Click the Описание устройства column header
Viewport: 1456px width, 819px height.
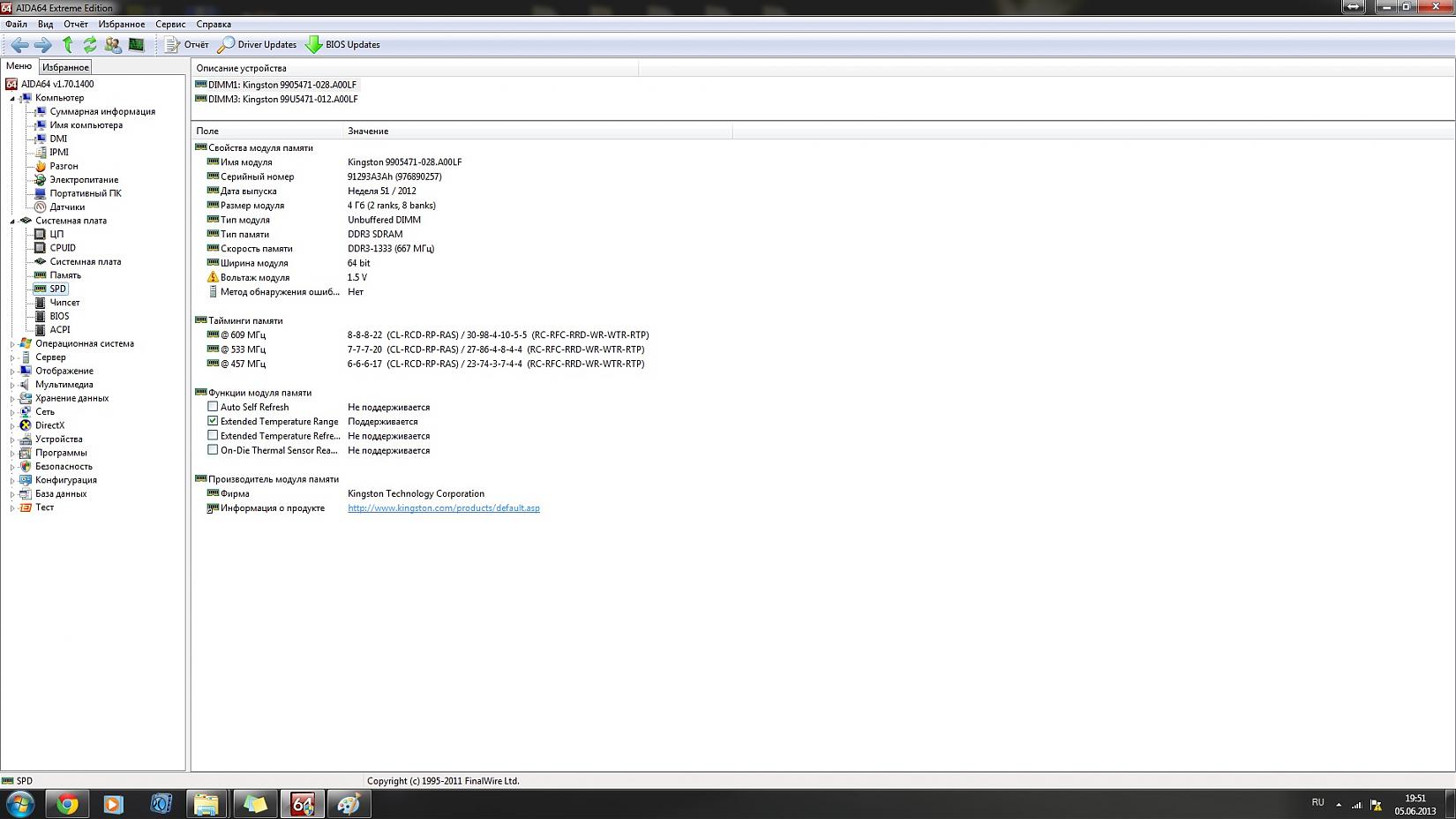pyautogui.click(x=415, y=68)
